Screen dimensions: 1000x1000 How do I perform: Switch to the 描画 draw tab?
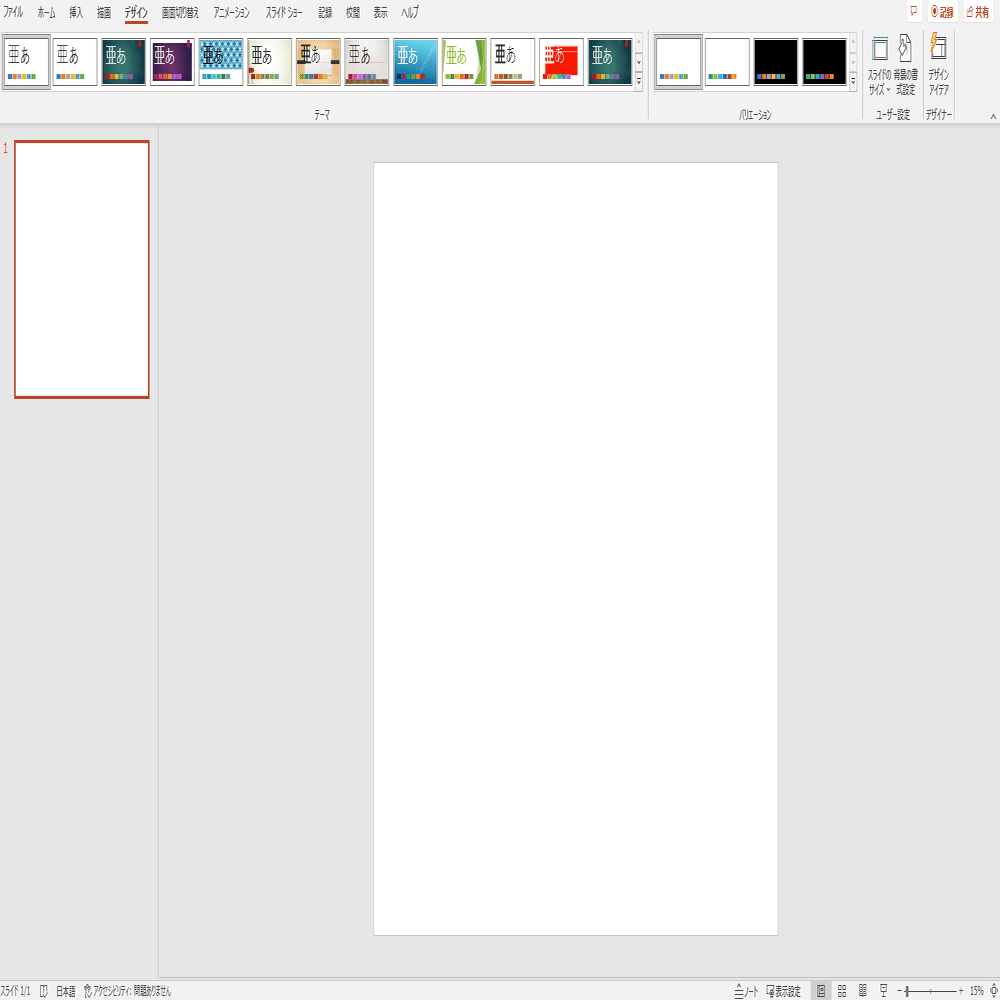(x=104, y=12)
